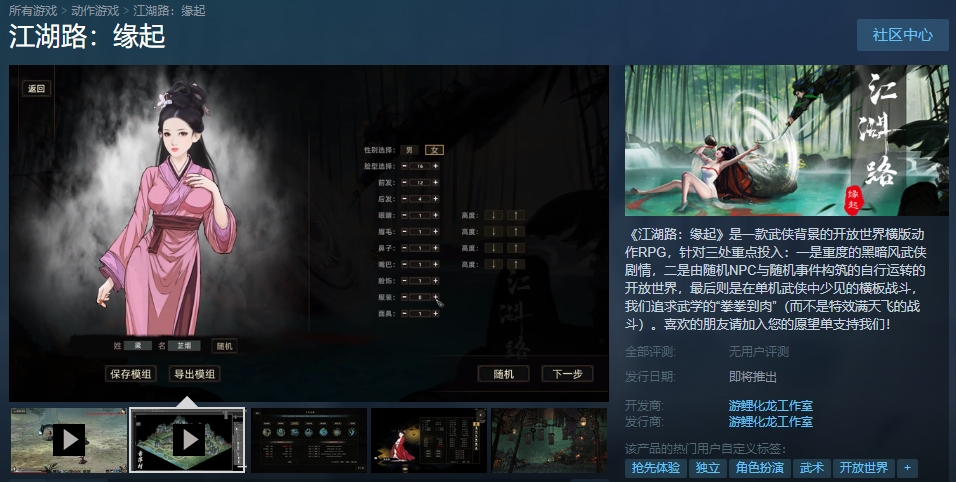Go to 所有游戏 in the breadcrumb
The image size is (956, 482).
[x=33, y=10]
